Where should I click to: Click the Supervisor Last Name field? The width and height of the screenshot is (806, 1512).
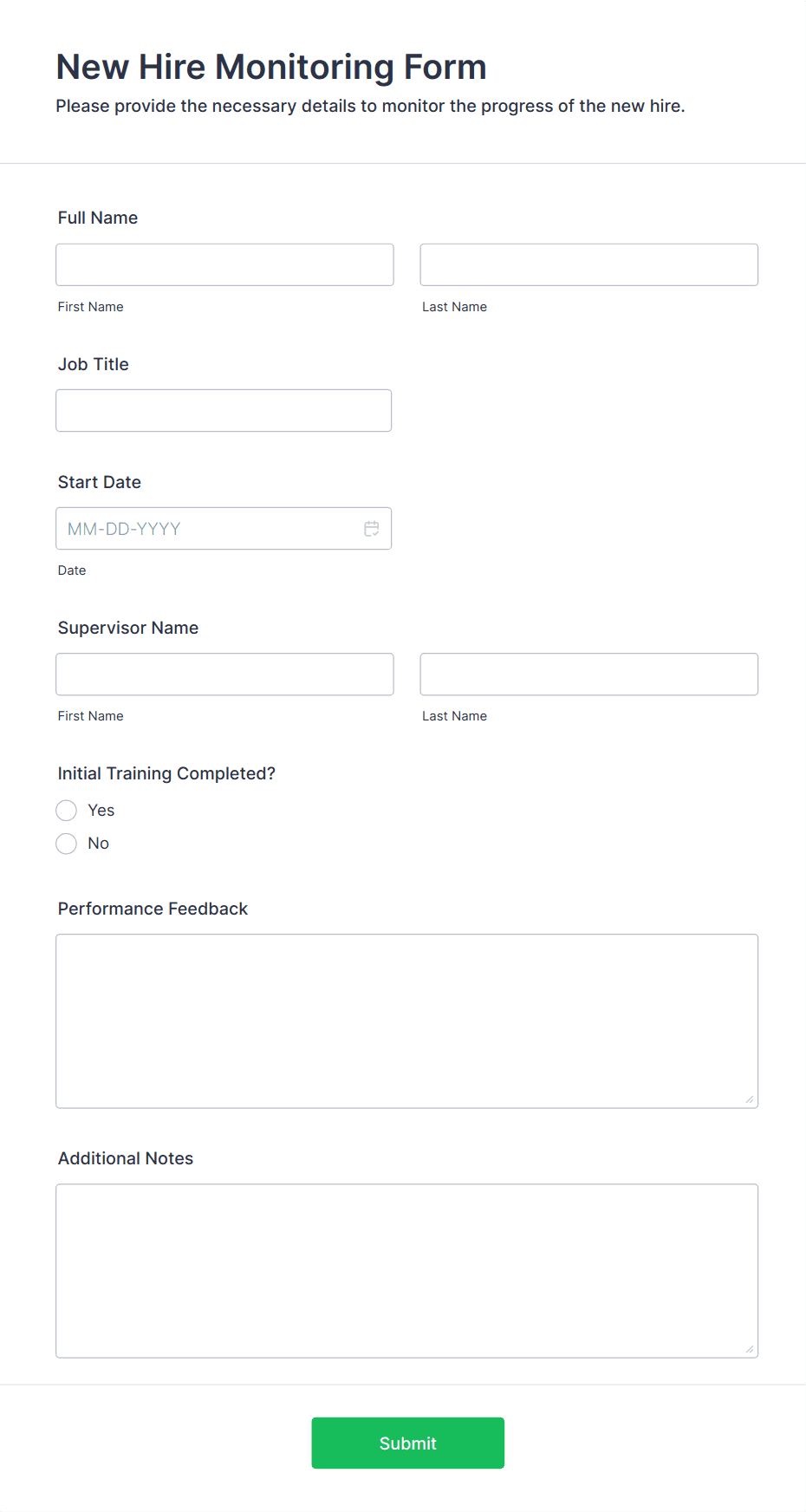click(588, 674)
